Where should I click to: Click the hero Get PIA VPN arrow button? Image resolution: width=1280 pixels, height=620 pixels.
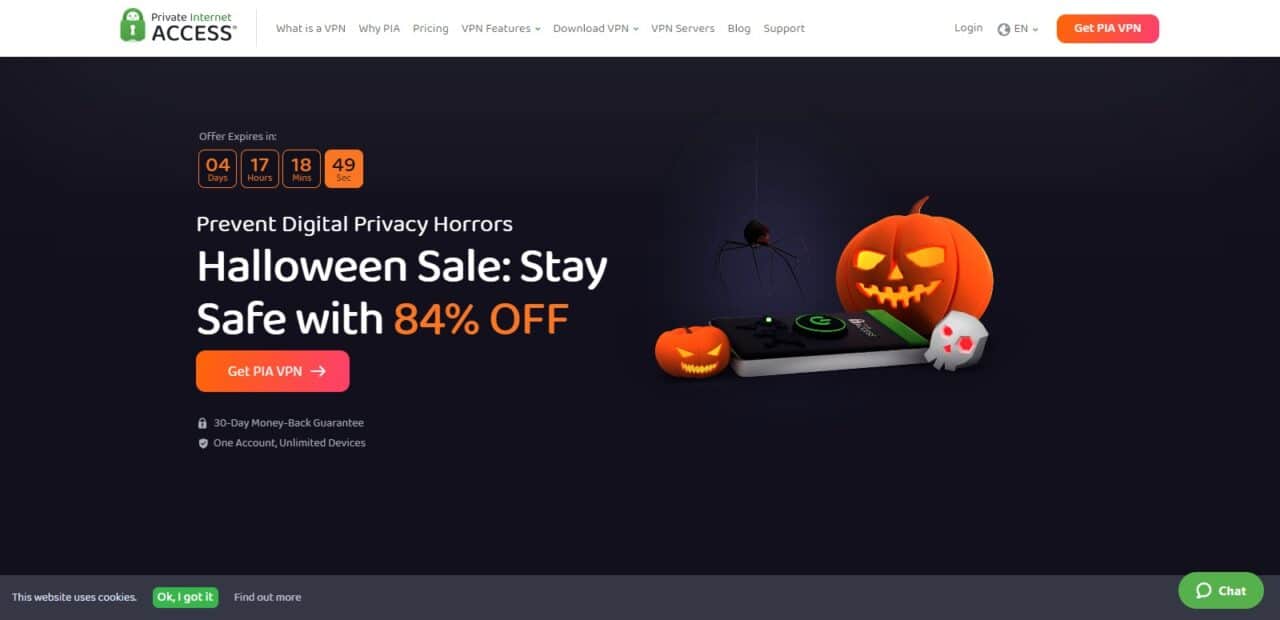point(272,371)
